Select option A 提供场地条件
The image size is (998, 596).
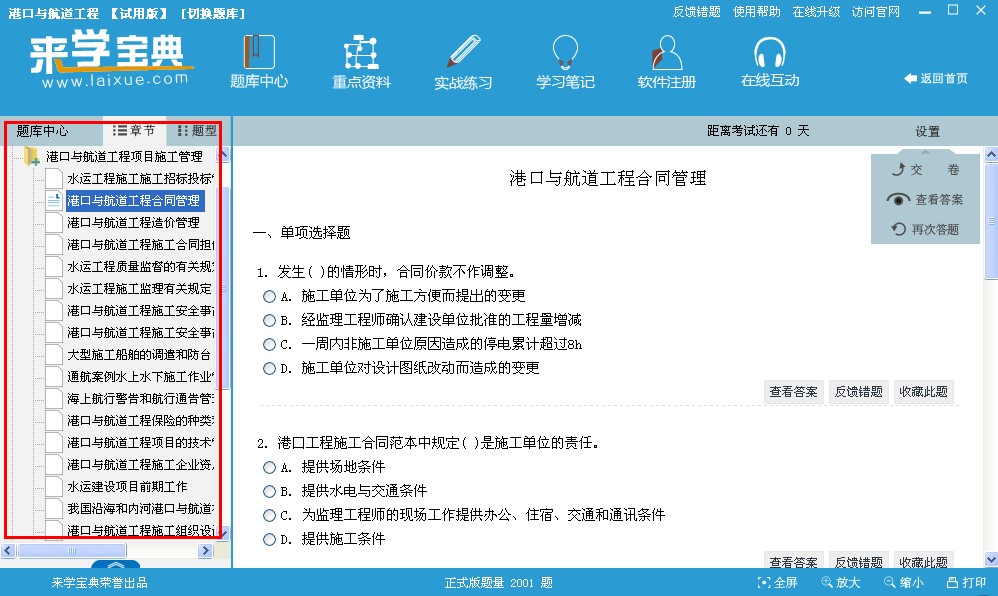[x=269, y=467]
